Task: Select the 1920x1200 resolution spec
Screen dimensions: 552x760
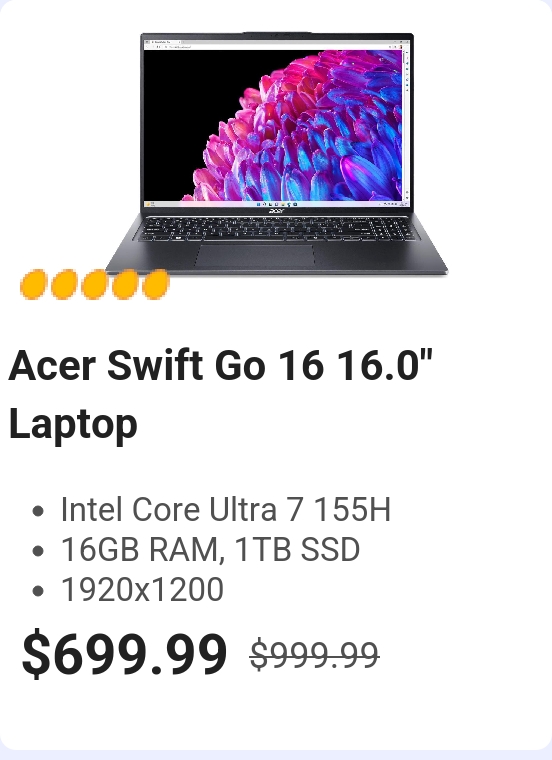Action: click(142, 589)
